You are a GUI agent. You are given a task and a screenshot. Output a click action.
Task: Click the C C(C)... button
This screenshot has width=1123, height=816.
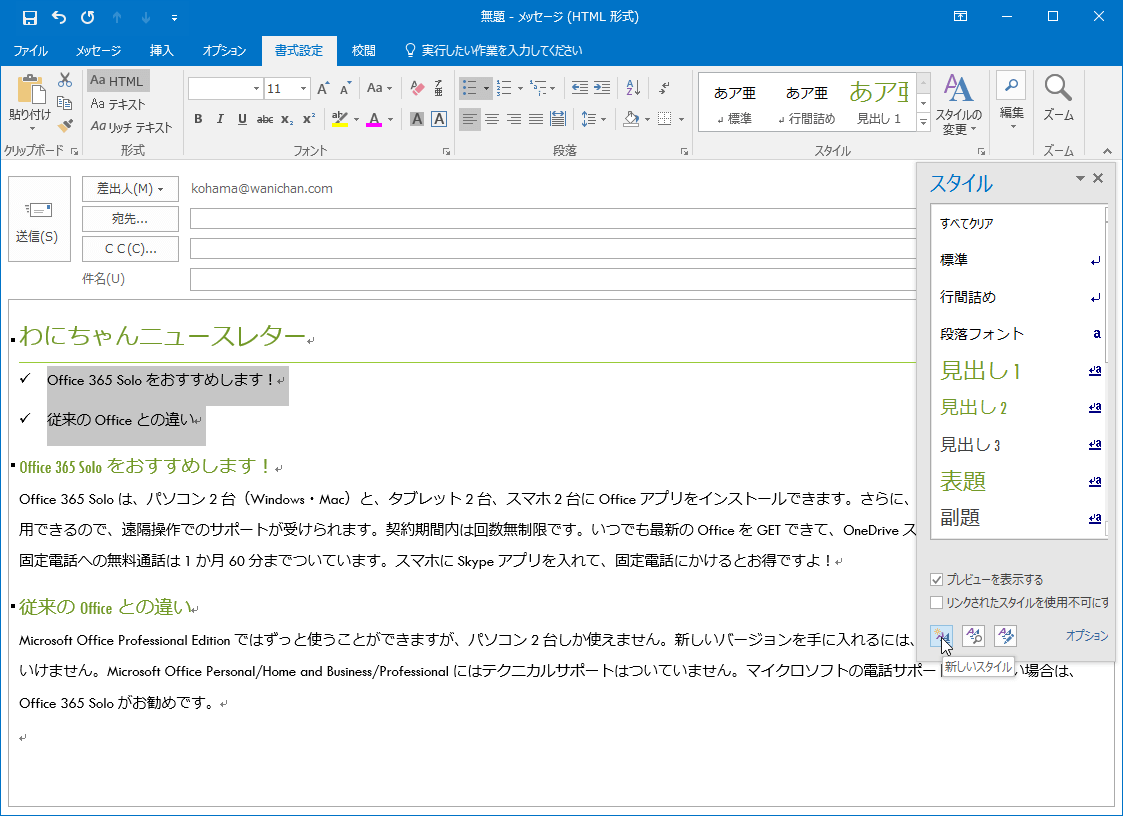130,249
